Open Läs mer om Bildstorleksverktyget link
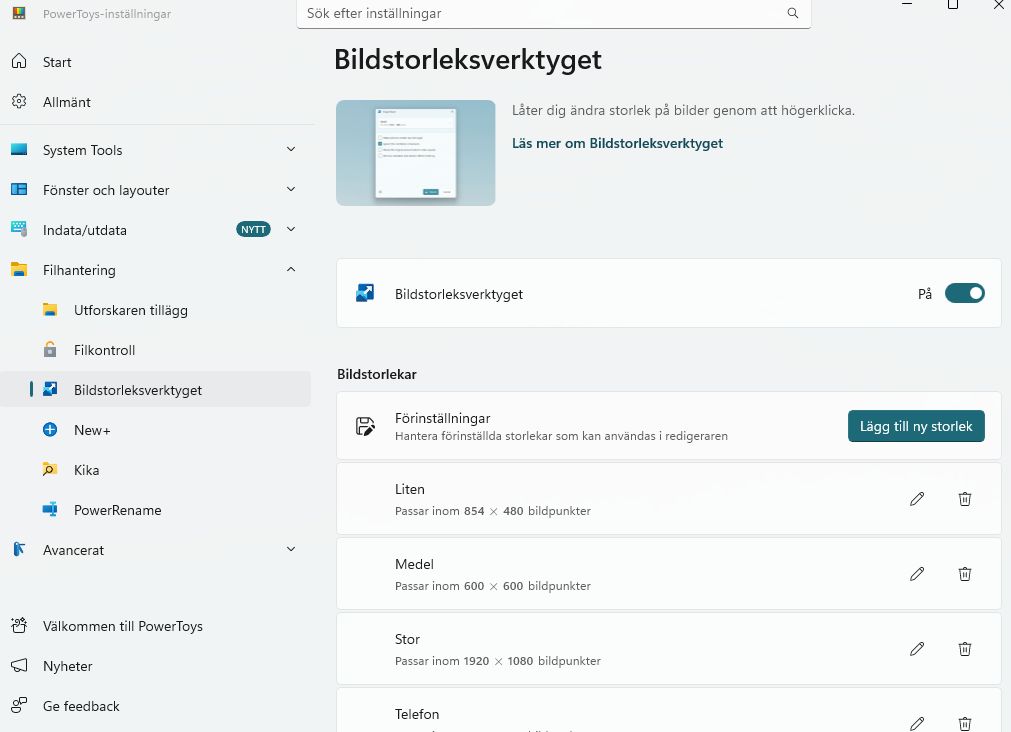Image resolution: width=1011 pixels, height=732 pixels. (617, 143)
